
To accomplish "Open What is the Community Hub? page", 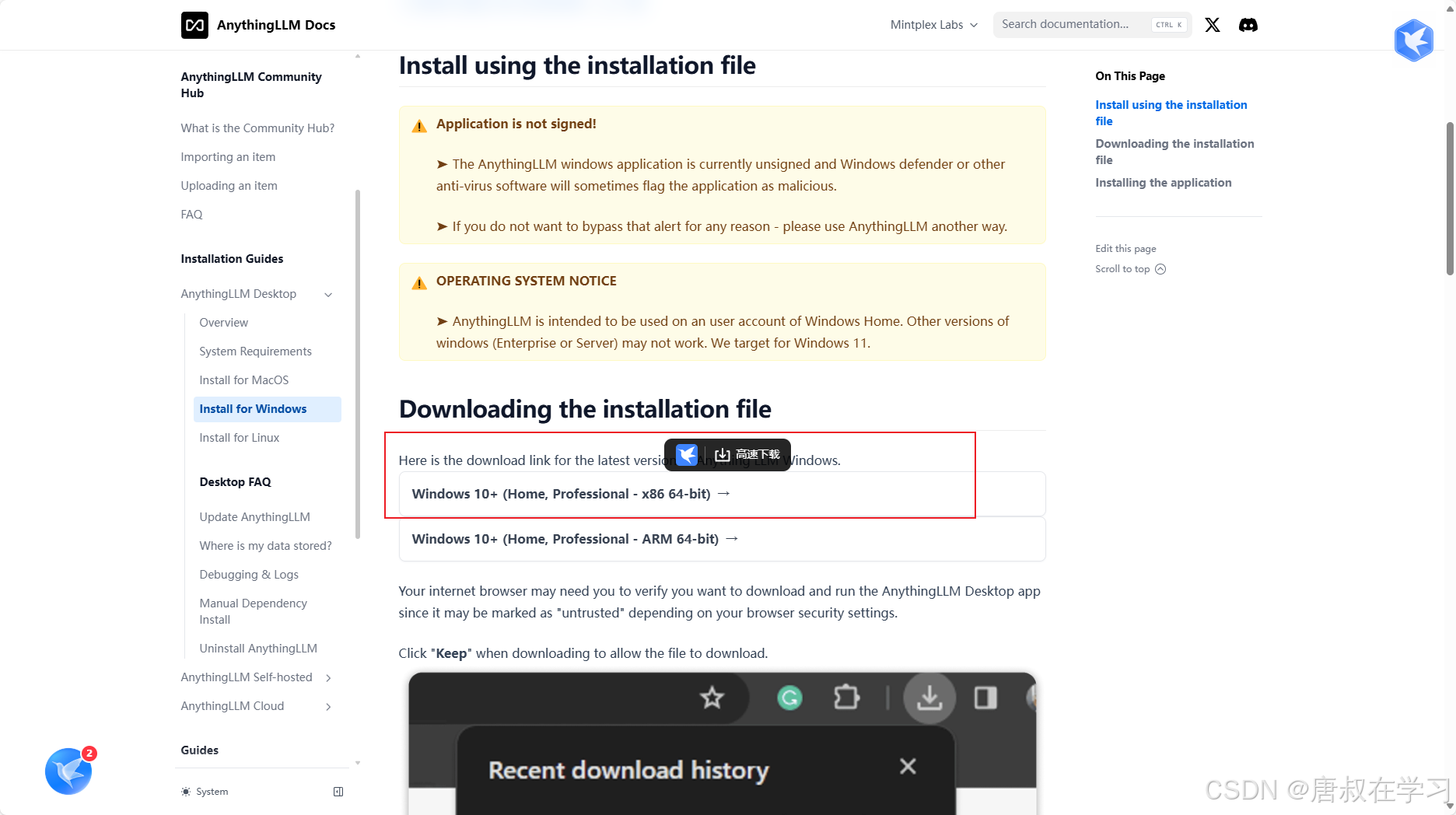I will (257, 128).
